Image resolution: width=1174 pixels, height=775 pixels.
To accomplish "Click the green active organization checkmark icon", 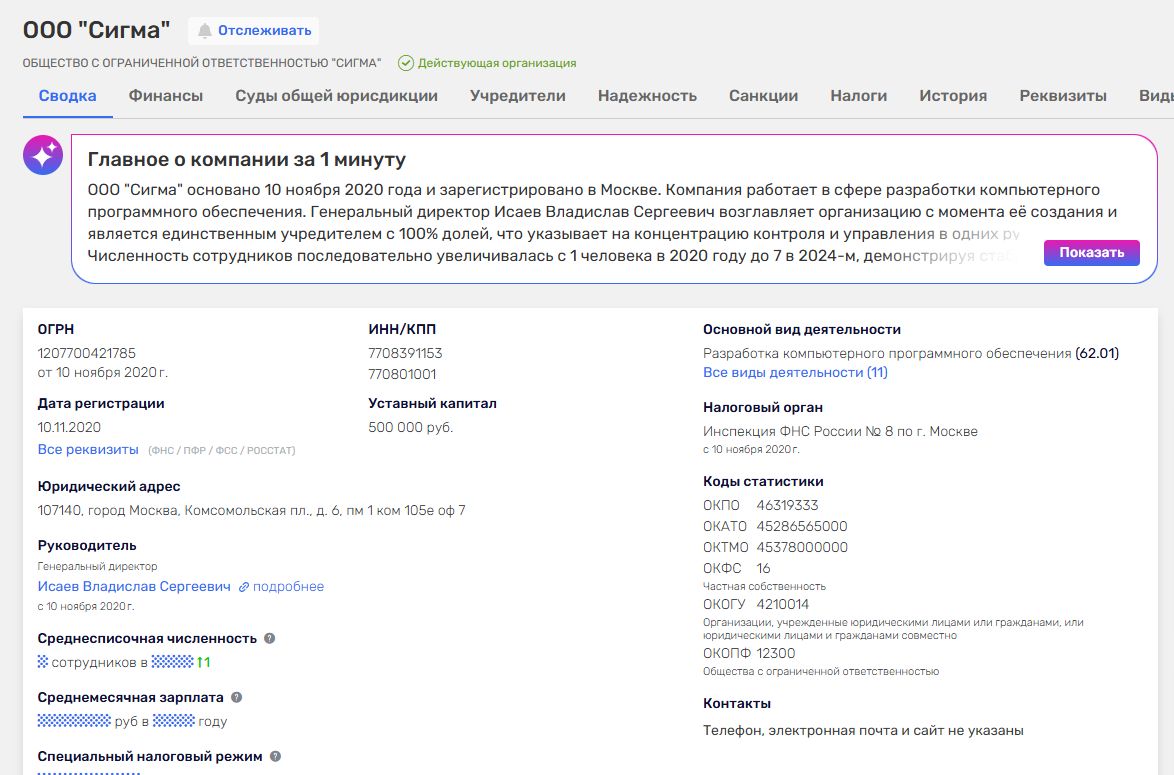I will point(406,63).
